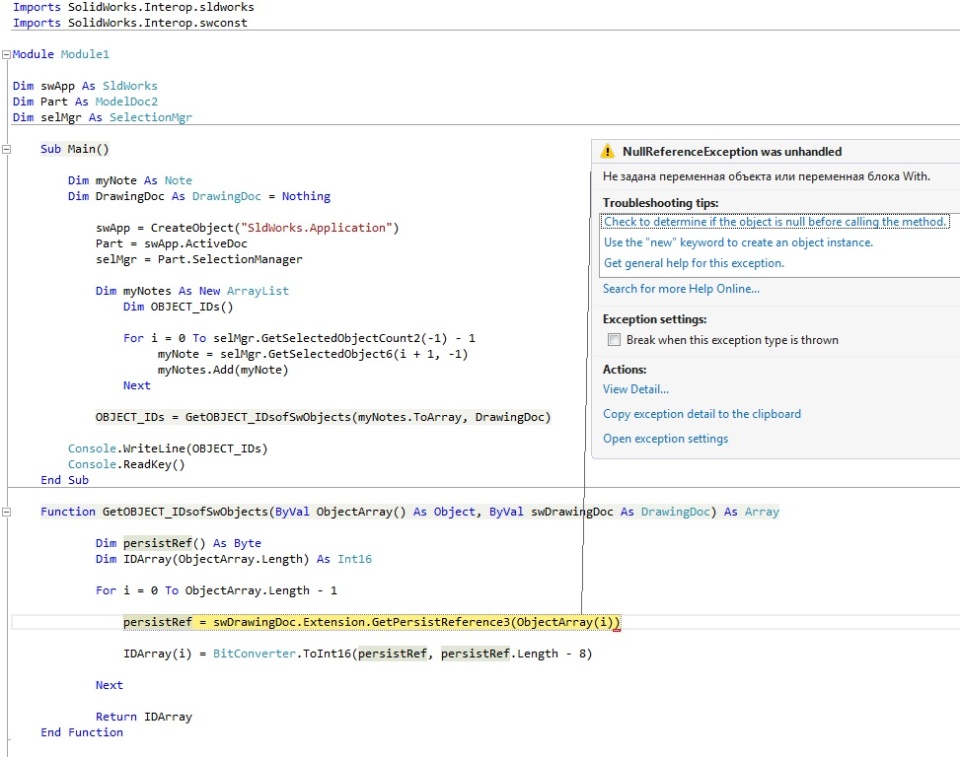This screenshot has height=757, width=960.
Task: Click the 'Troubleshooting tips:' heading
Action: 661,203
